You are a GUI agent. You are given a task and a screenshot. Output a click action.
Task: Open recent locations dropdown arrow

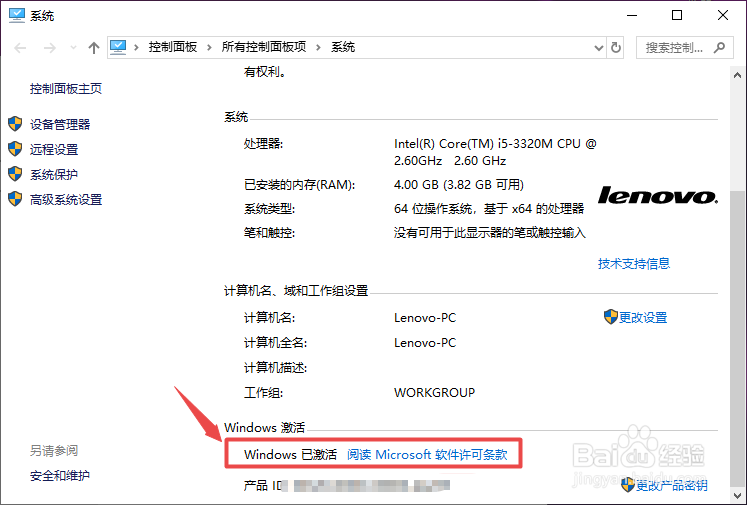73,48
